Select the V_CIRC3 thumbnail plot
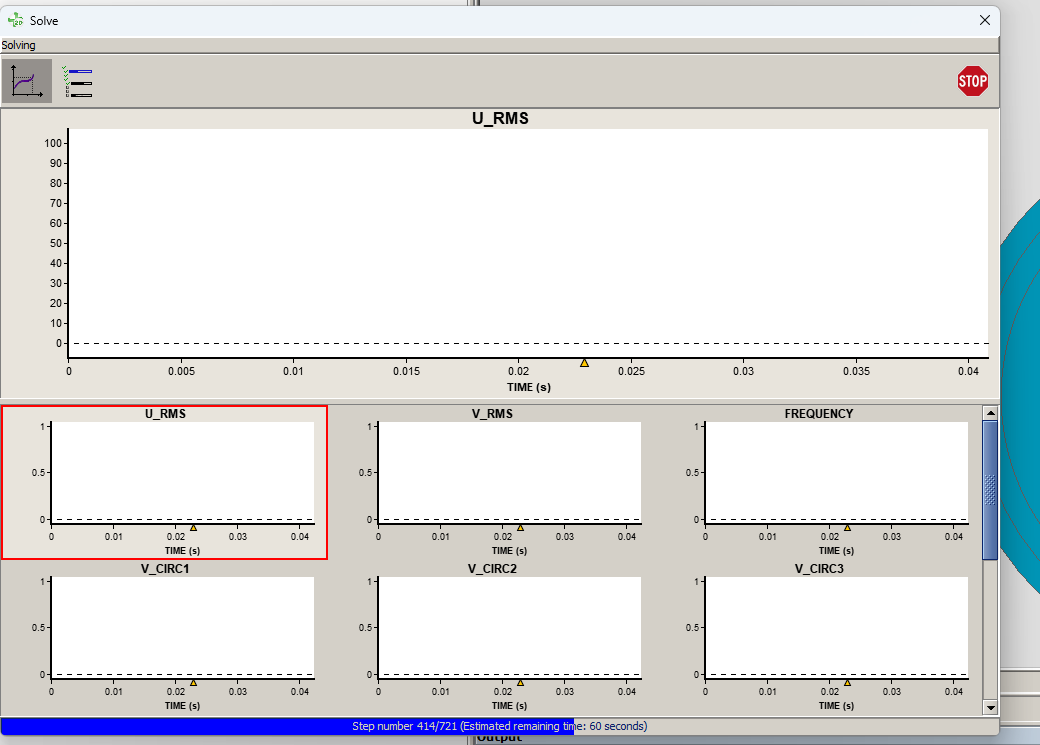1040x745 pixels. click(818, 638)
